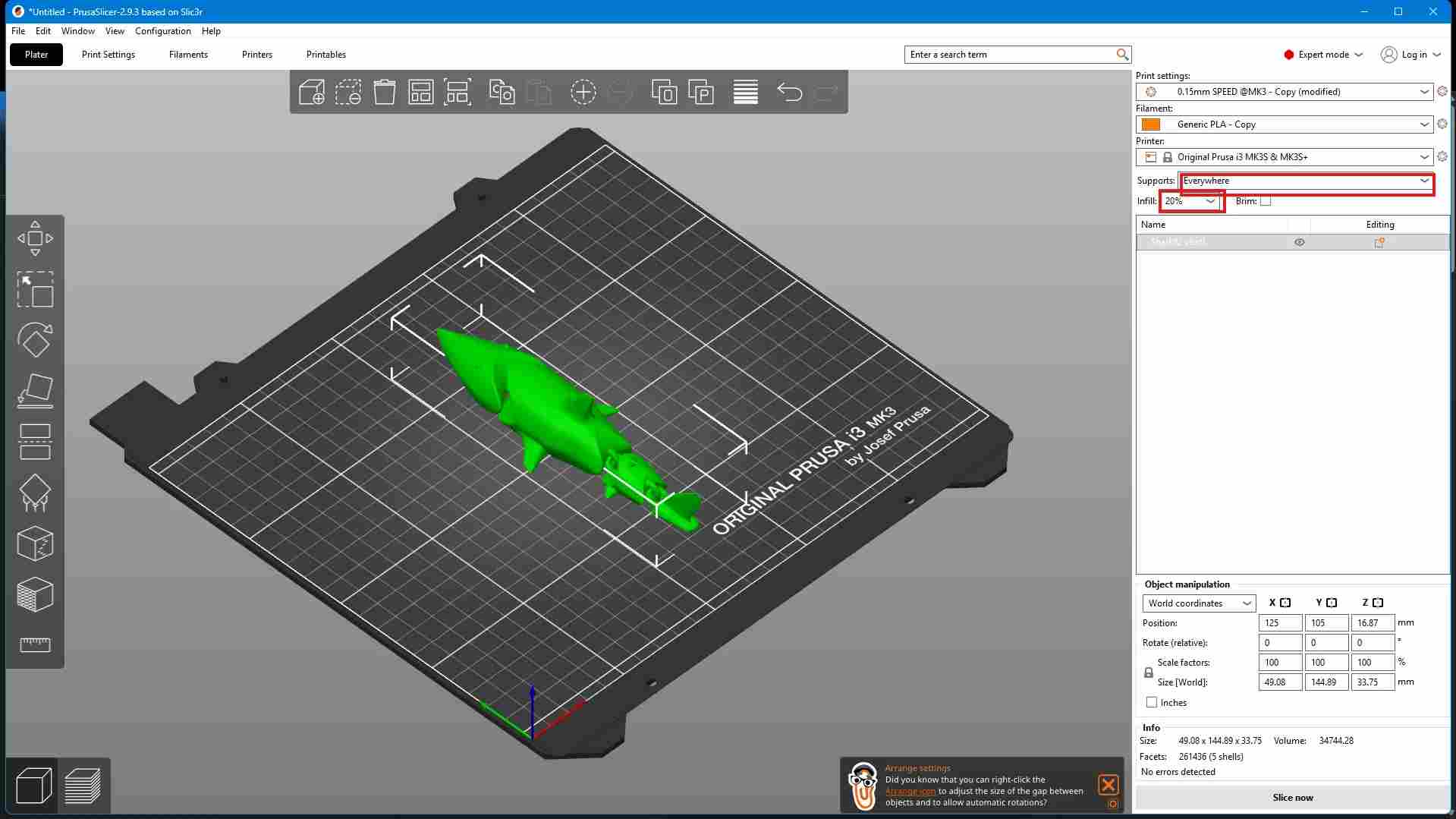
Task: Select the Seam painting tool
Action: pyautogui.click(x=35, y=543)
